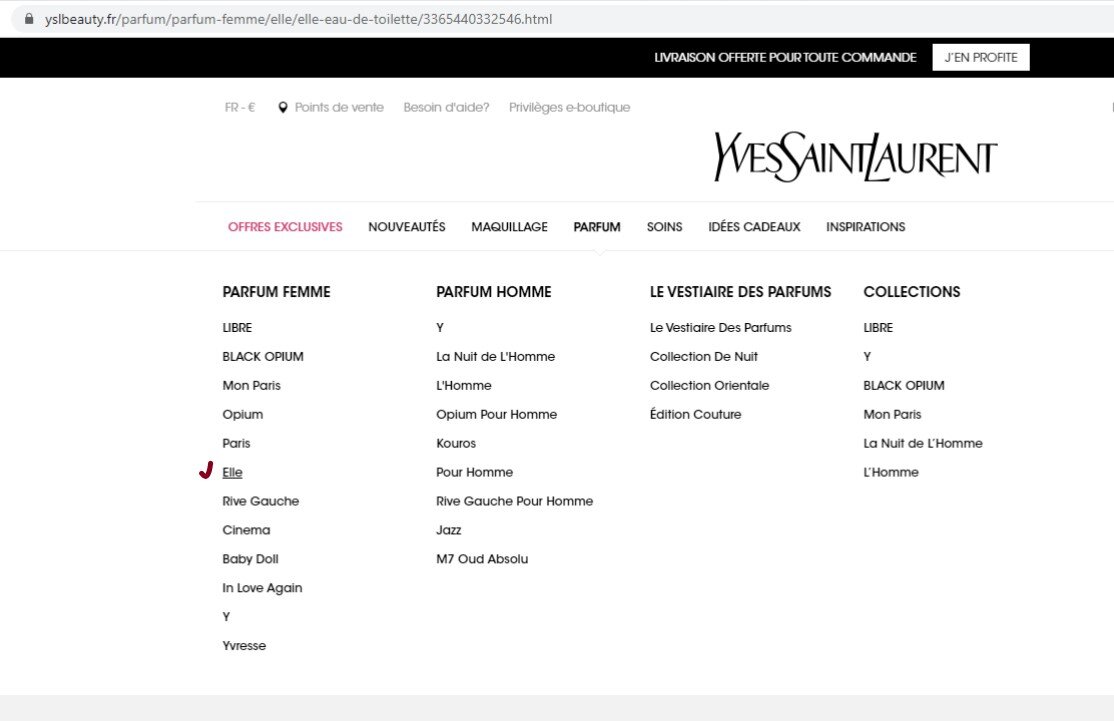
Task: Open the Besoin d'aide? page
Action: [445, 107]
